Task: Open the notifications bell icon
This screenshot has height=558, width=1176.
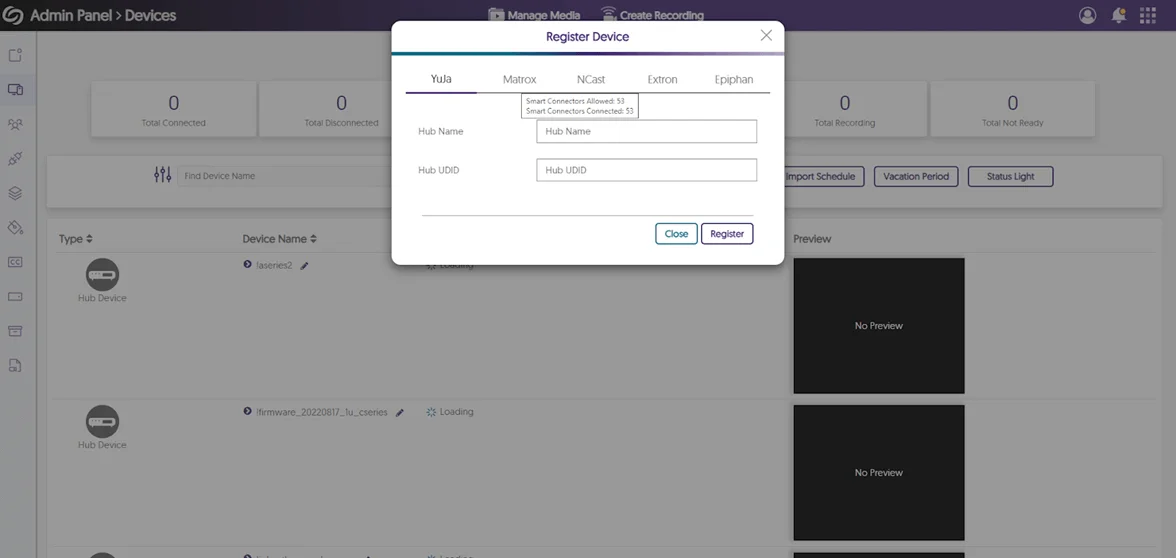Action: click(1118, 15)
